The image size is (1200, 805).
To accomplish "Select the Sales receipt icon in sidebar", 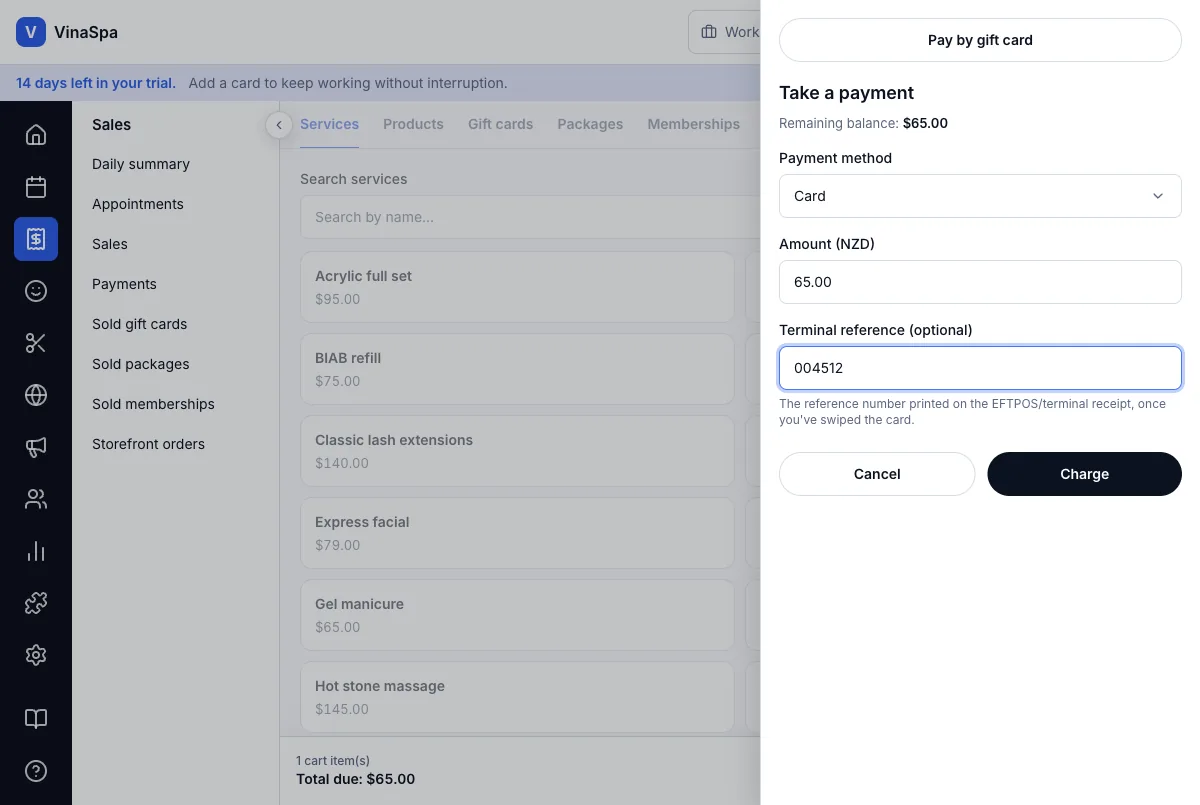I will click(x=36, y=239).
